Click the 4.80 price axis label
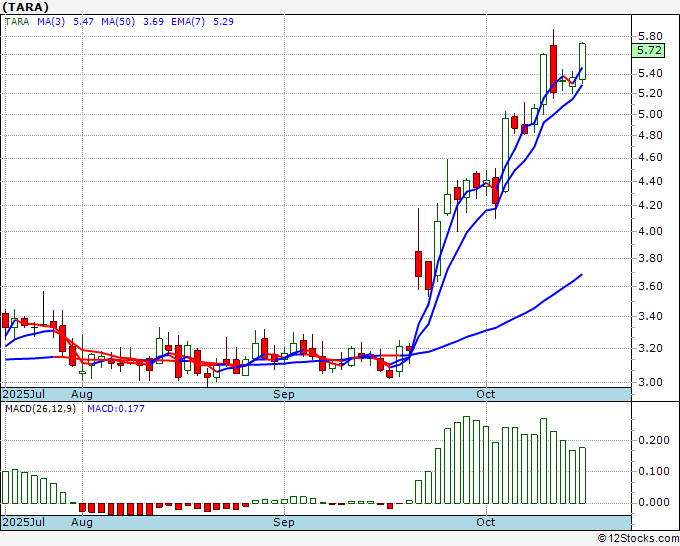Screen dimensions: 680x546 [x=650, y=135]
